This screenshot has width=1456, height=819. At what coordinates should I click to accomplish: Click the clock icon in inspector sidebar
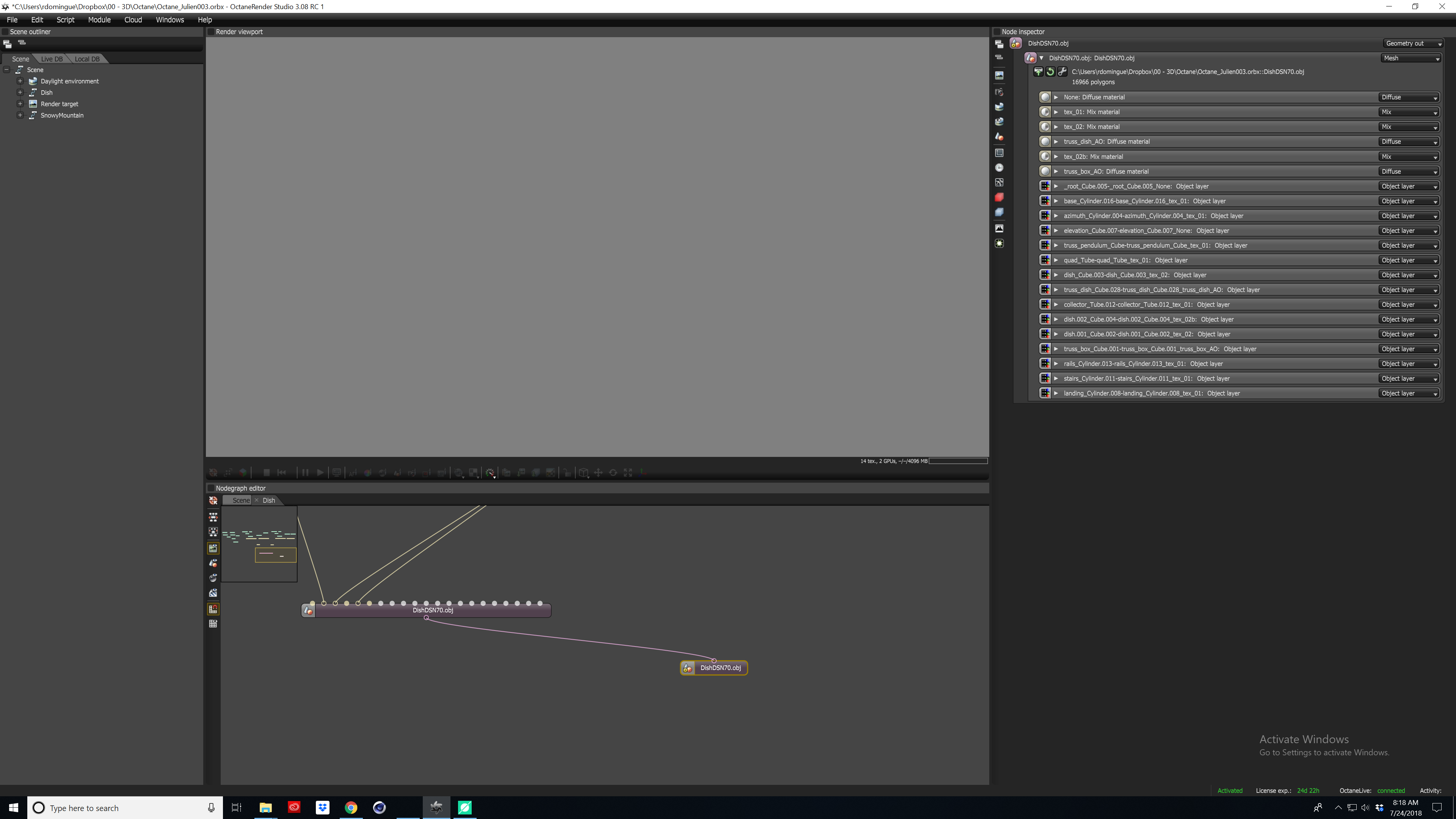click(999, 168)
